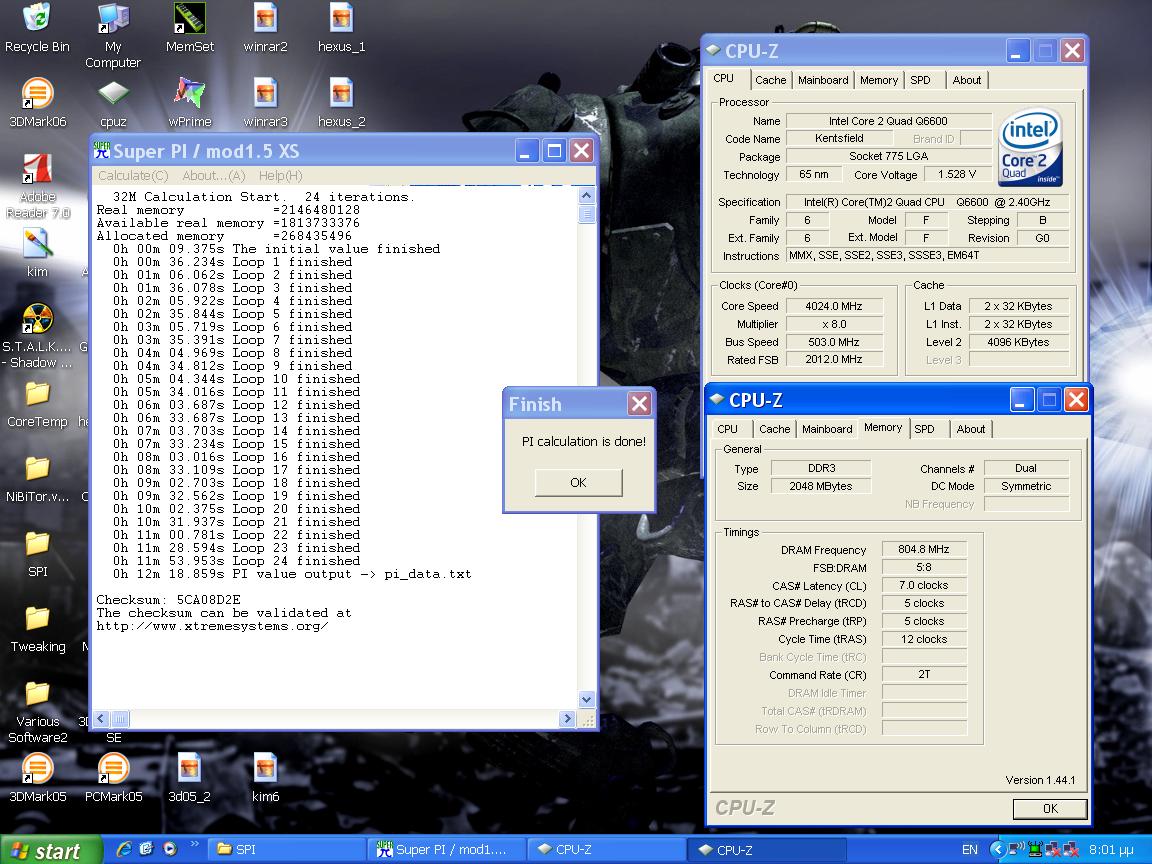This screenshot has height=864, width=1152.
Task: Switch to Cache tab in upper CPU-Z
Action: point(770,80)
